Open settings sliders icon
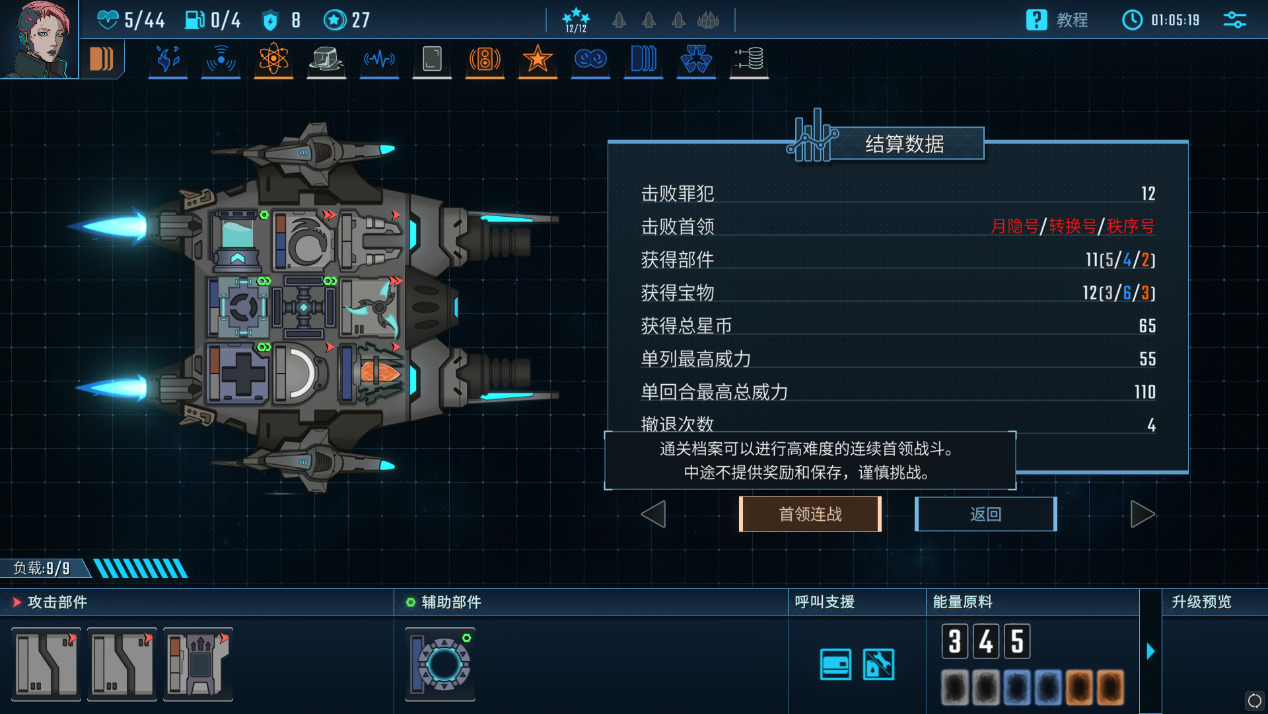 (x=1235, y=19)
